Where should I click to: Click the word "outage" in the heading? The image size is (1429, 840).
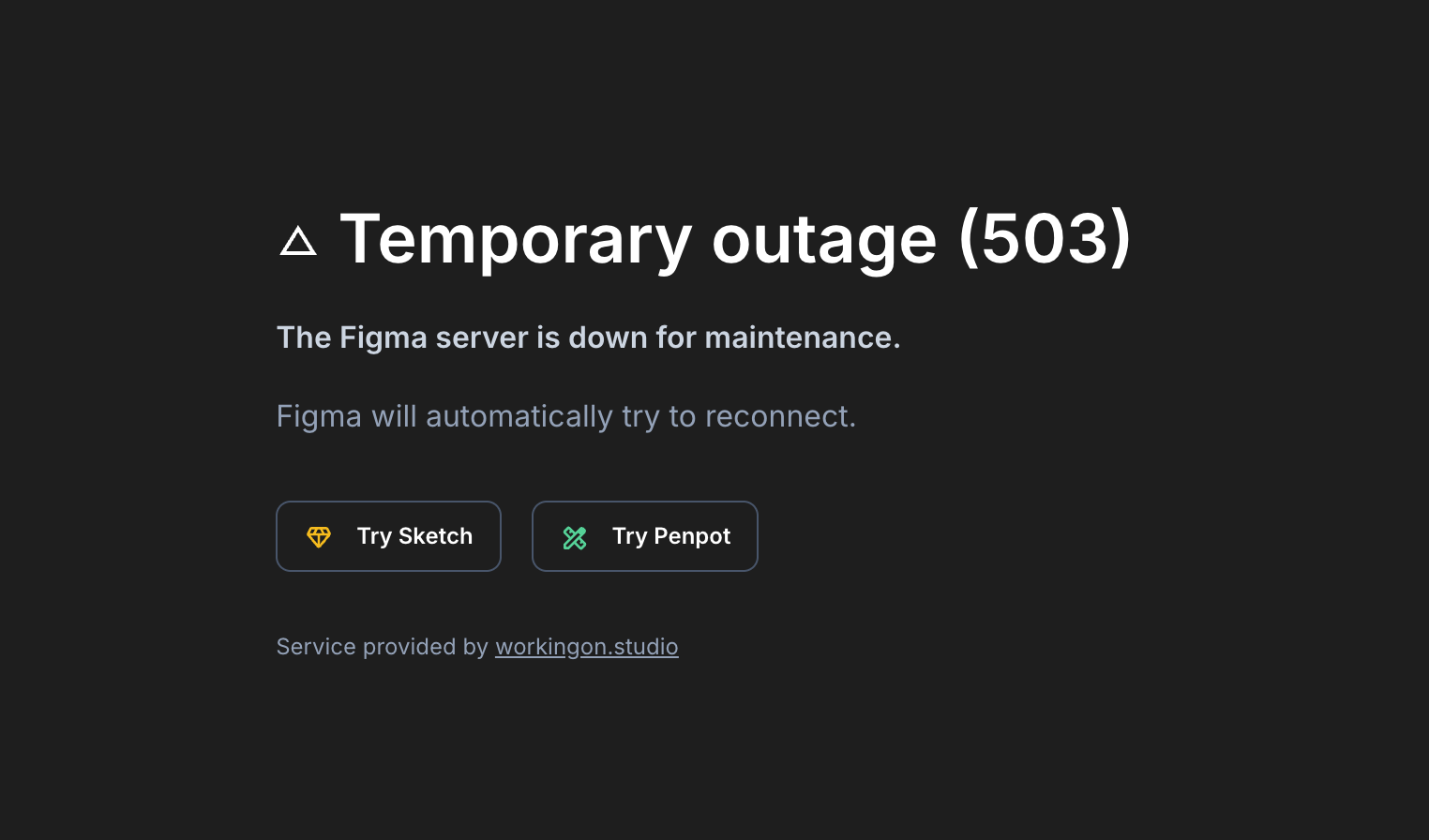[x=824, y=240]
